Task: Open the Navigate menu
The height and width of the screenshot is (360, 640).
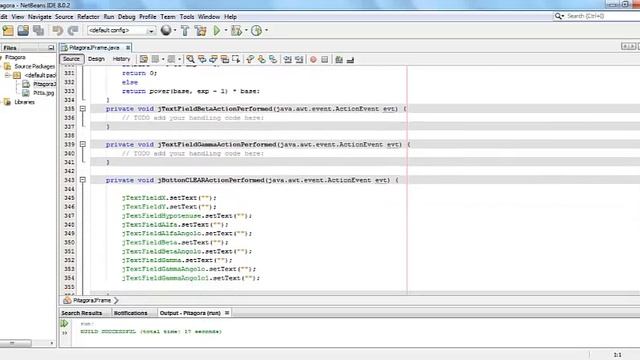Action: pyautogui.click(x=40, y=17)
